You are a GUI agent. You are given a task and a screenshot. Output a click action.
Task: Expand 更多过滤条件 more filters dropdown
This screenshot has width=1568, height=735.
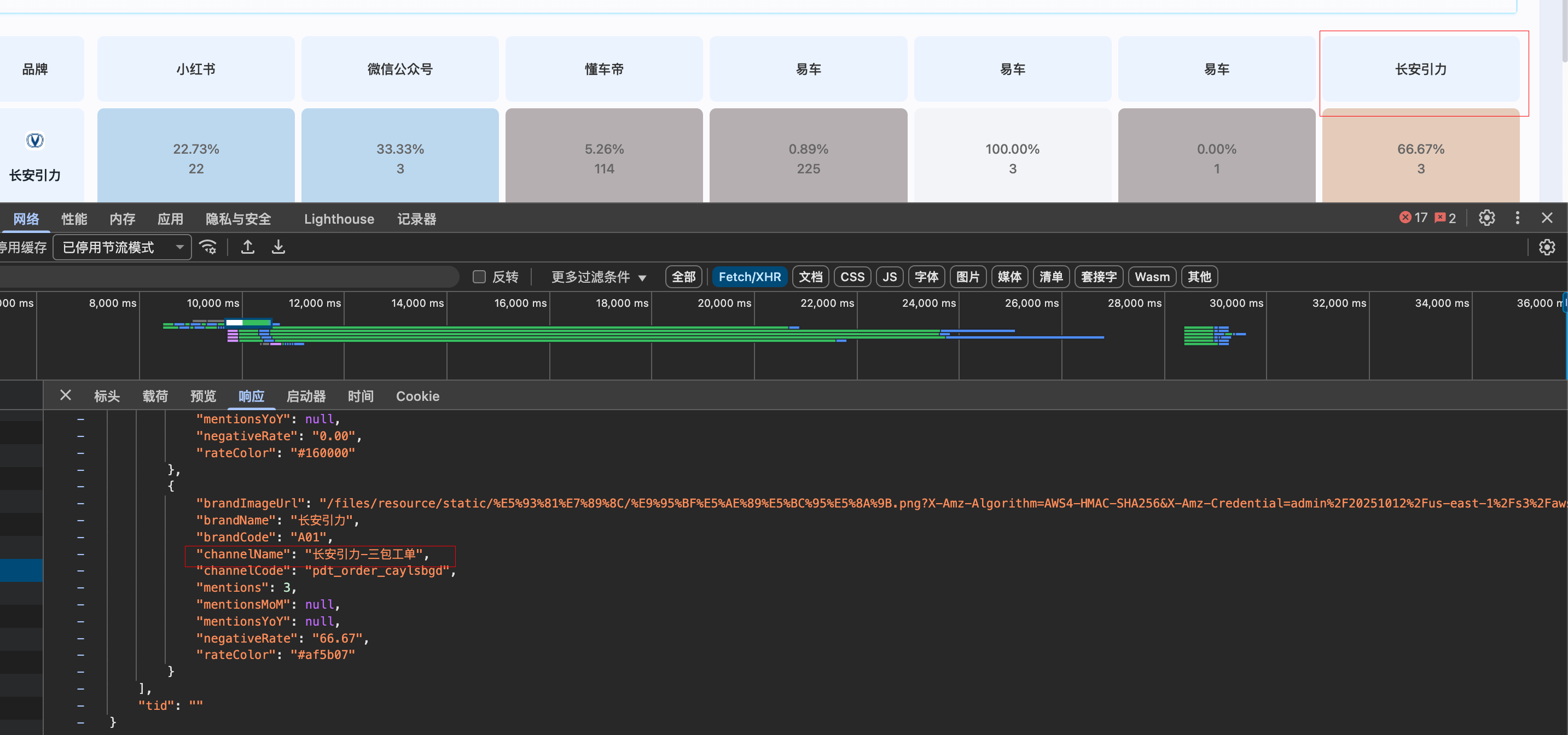click(598, 277)
